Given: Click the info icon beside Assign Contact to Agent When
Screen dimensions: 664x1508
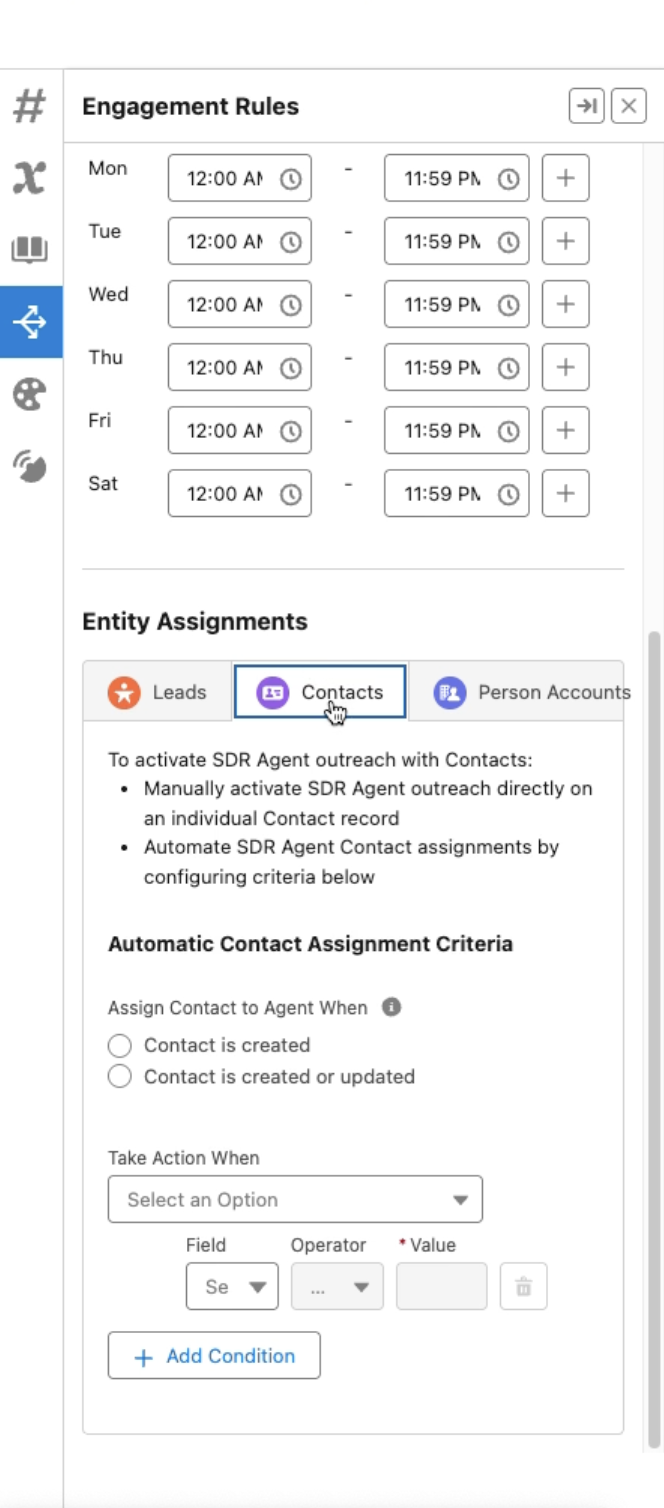Looking at the screenshot, I should (392, 1007).
